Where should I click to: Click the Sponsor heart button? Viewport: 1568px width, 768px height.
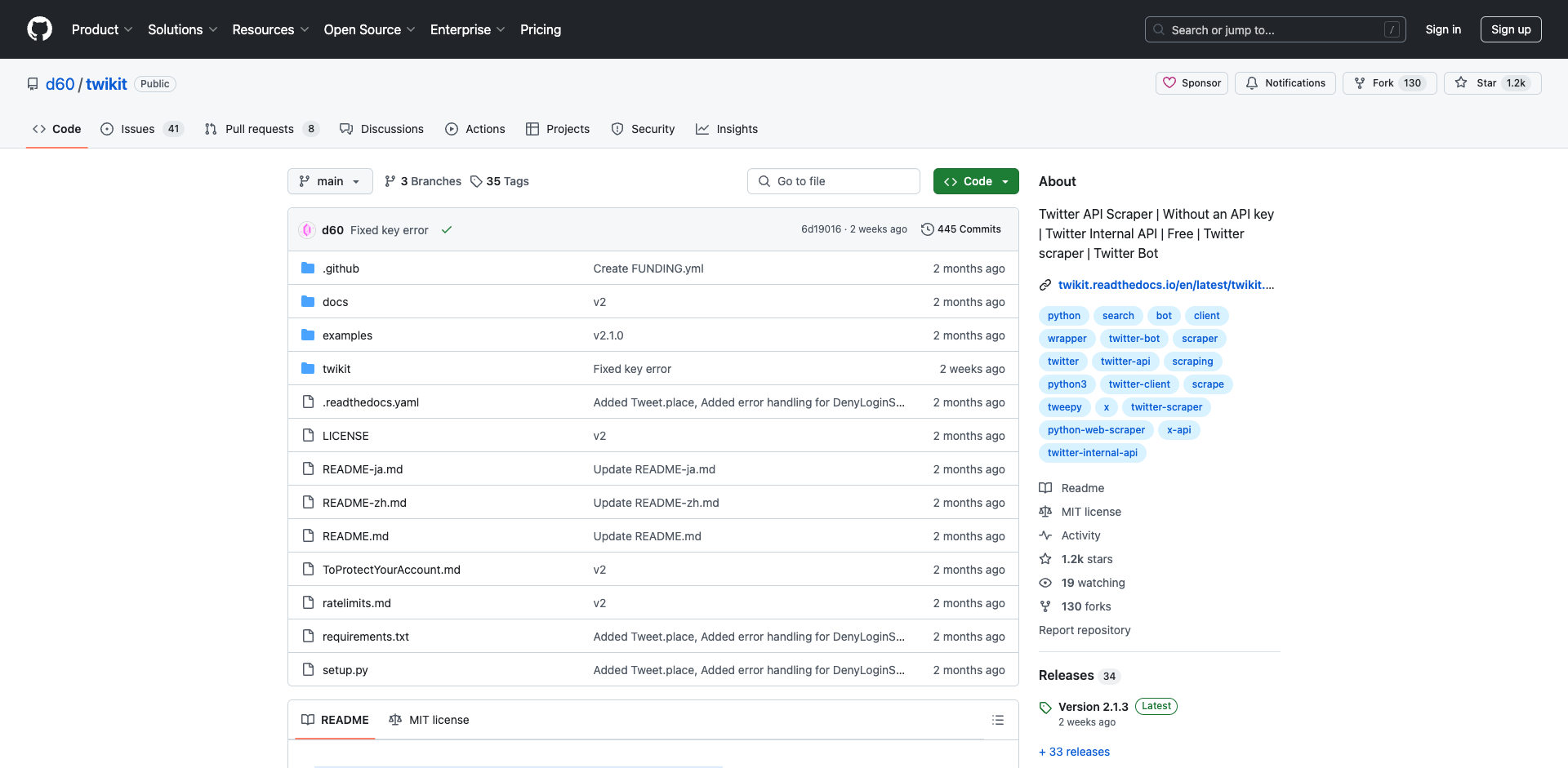(1192, 83)
